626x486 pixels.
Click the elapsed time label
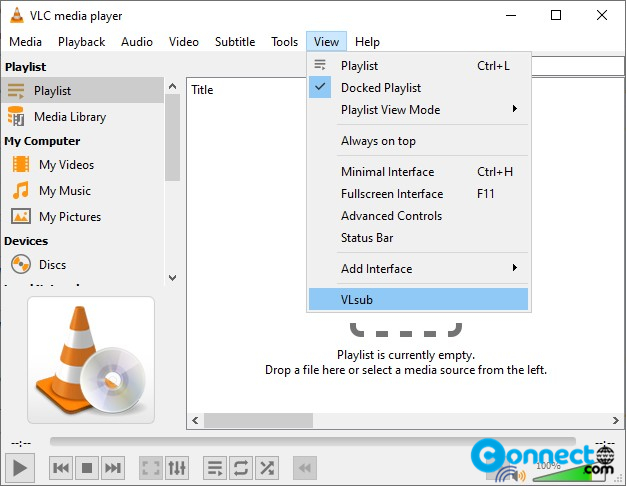(x=21, y=443)
